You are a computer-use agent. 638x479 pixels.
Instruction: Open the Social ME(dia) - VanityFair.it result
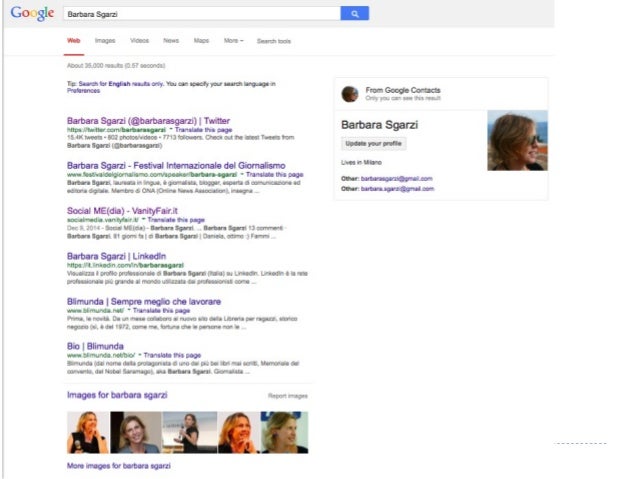[x=122, y=211]
